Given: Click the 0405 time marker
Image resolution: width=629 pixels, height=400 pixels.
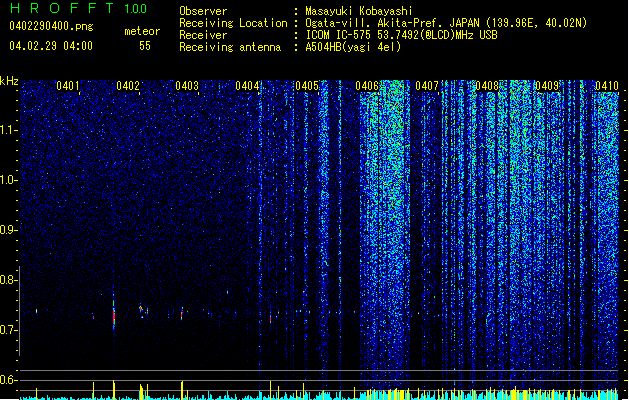Looking at the screenshot, I should (x=307, y=86).
